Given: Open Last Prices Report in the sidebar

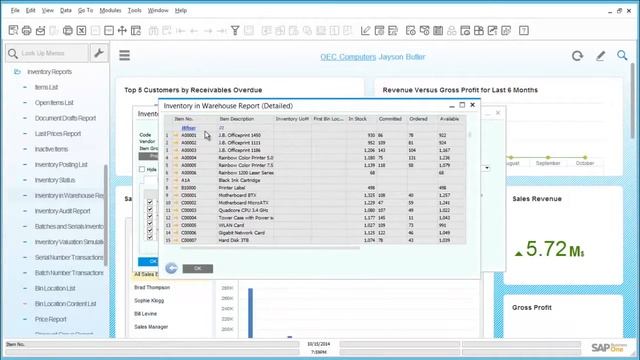Looking at the screenshot, I should tap(58, 134).
